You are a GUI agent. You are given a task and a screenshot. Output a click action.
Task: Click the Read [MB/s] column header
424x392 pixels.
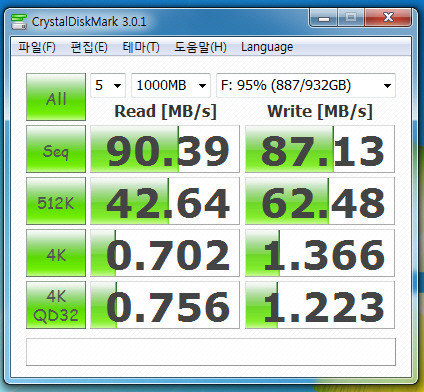click(x=165, y=112)
